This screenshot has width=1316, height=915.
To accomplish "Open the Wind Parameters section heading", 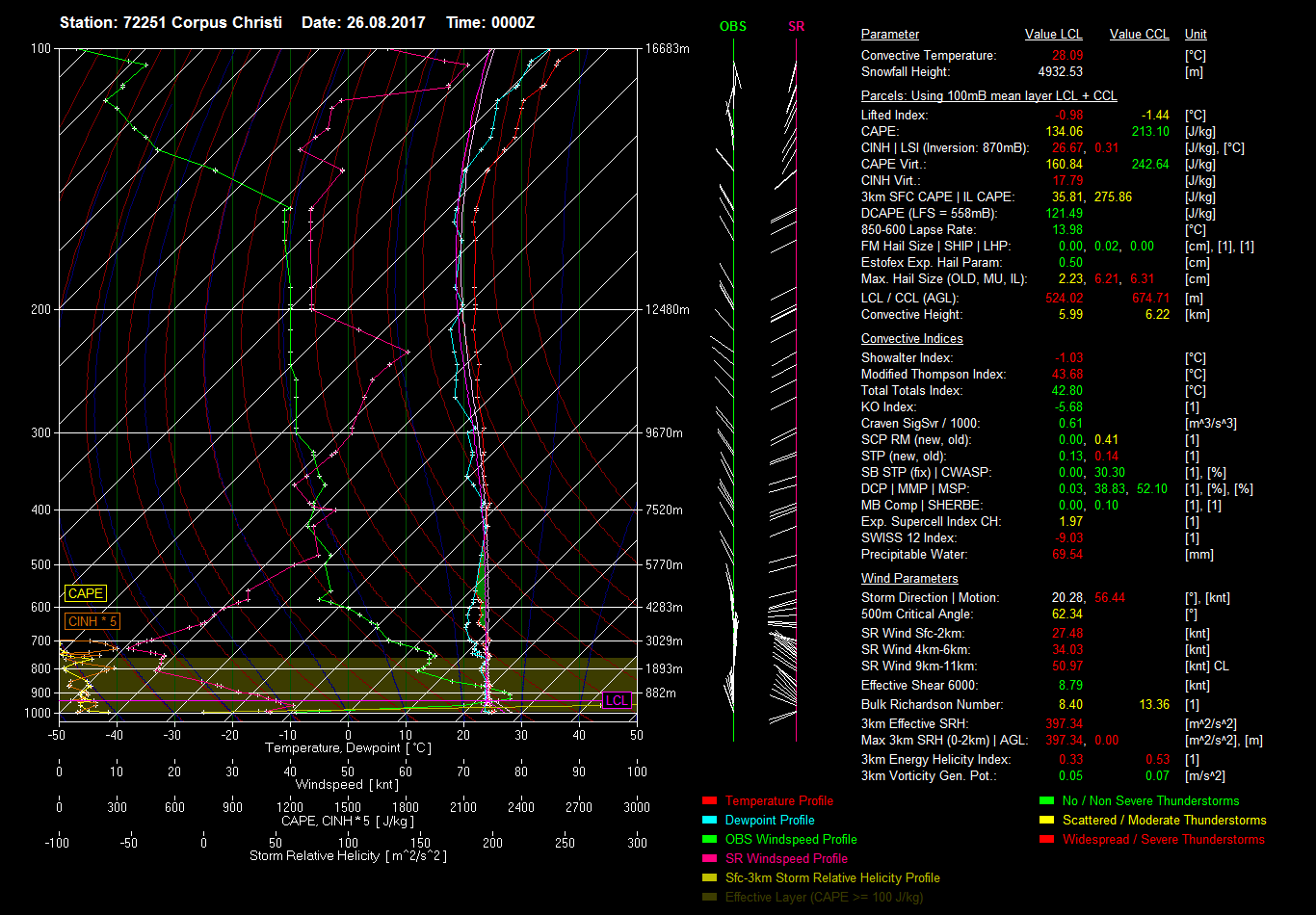I will click(908, 579).
